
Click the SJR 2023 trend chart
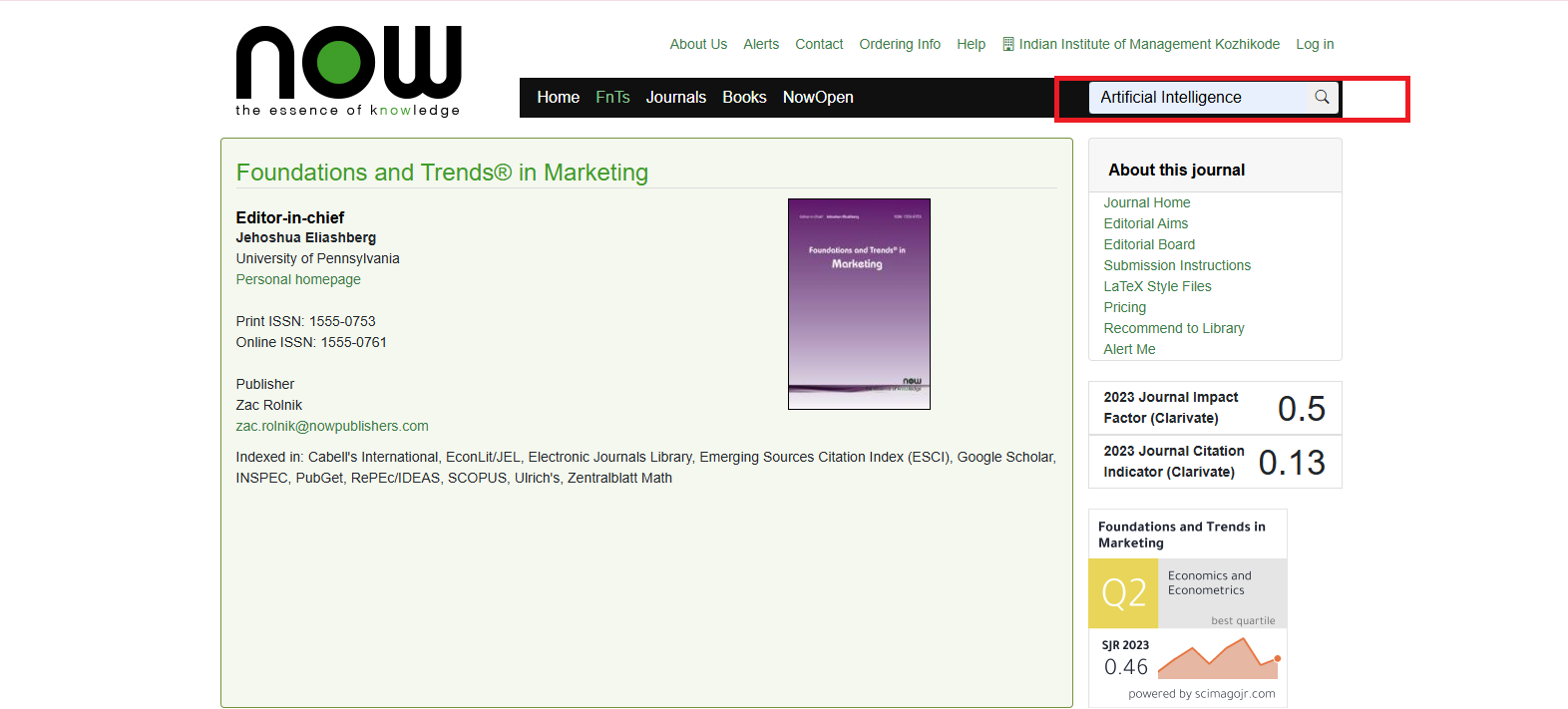[1218, 659]
